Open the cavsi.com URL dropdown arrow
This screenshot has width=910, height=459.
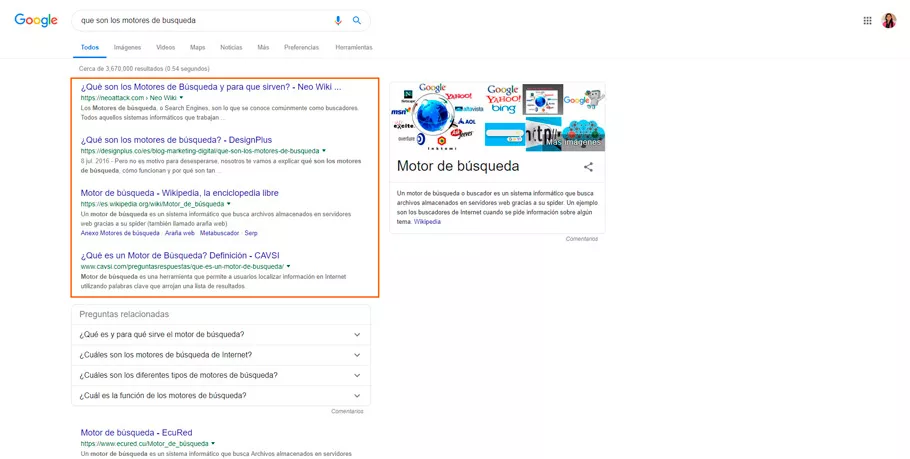(288, 267)
